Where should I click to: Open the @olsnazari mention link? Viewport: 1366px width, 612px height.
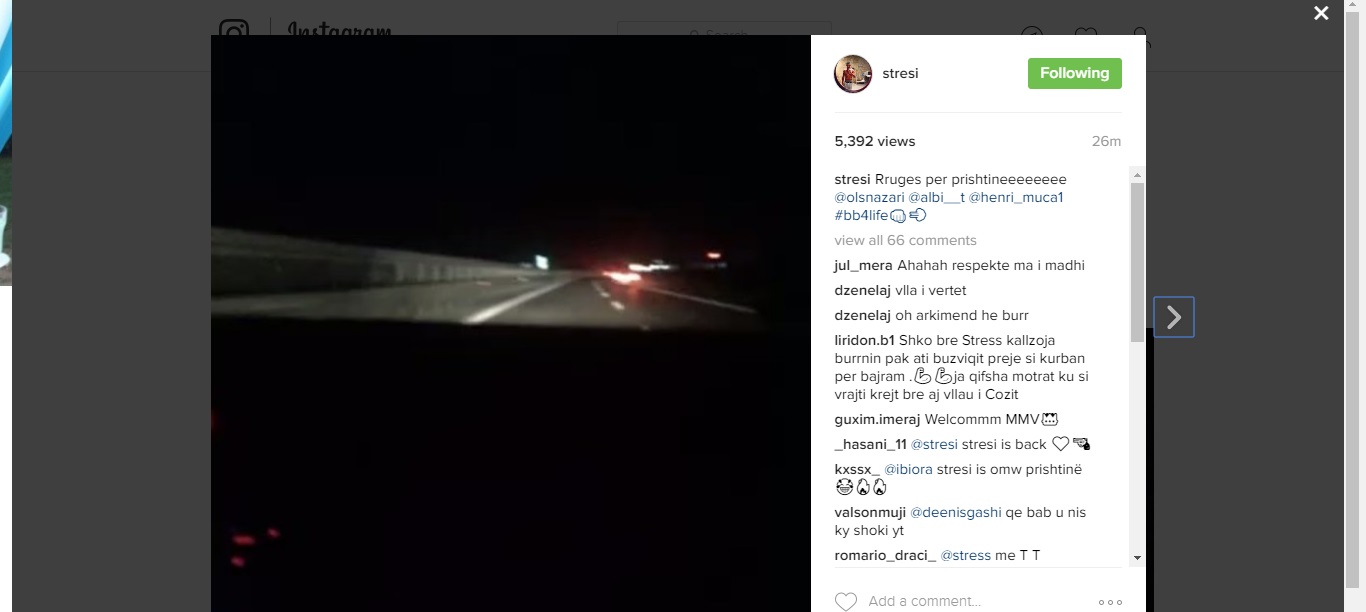click(x=869, y=197)
